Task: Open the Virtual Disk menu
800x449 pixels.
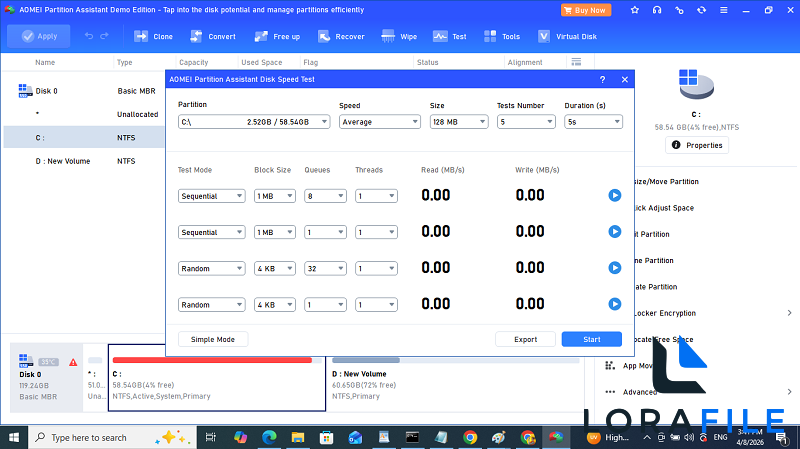Action: pyautogui.click(x=567, y=36)
